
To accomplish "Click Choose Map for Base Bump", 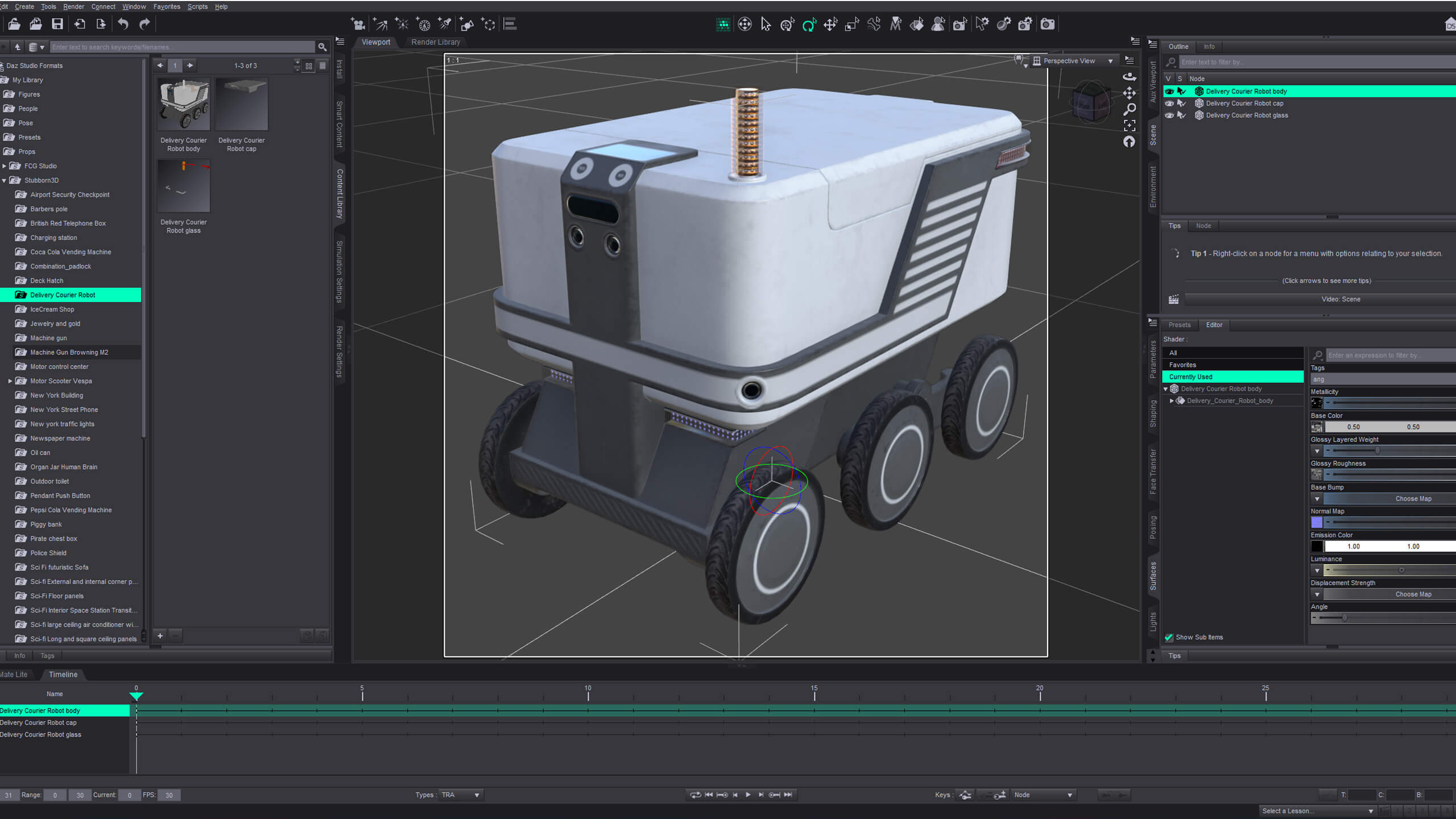I will [1413, 499].
